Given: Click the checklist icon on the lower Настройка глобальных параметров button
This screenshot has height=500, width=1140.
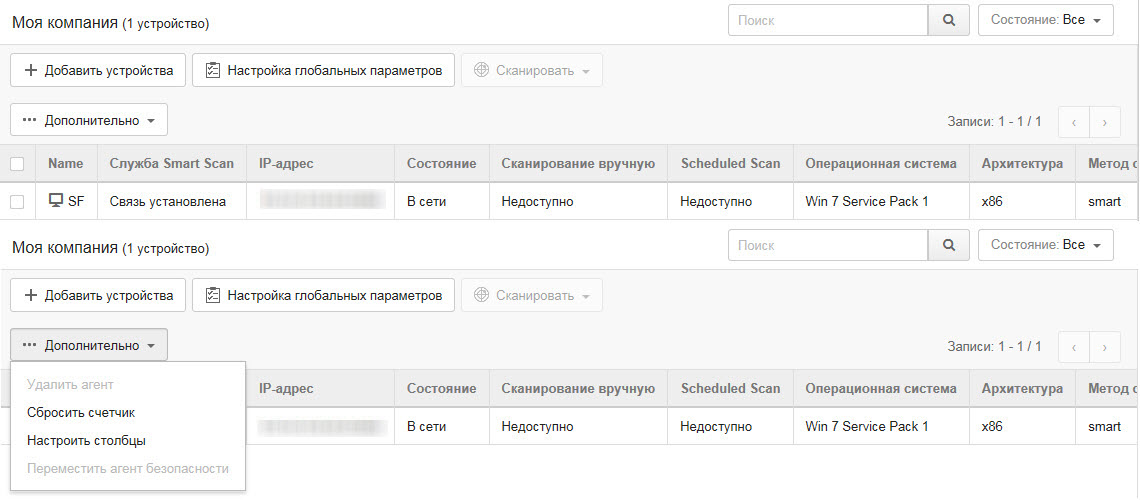Looking at the screenshot, I should [212, 295].
